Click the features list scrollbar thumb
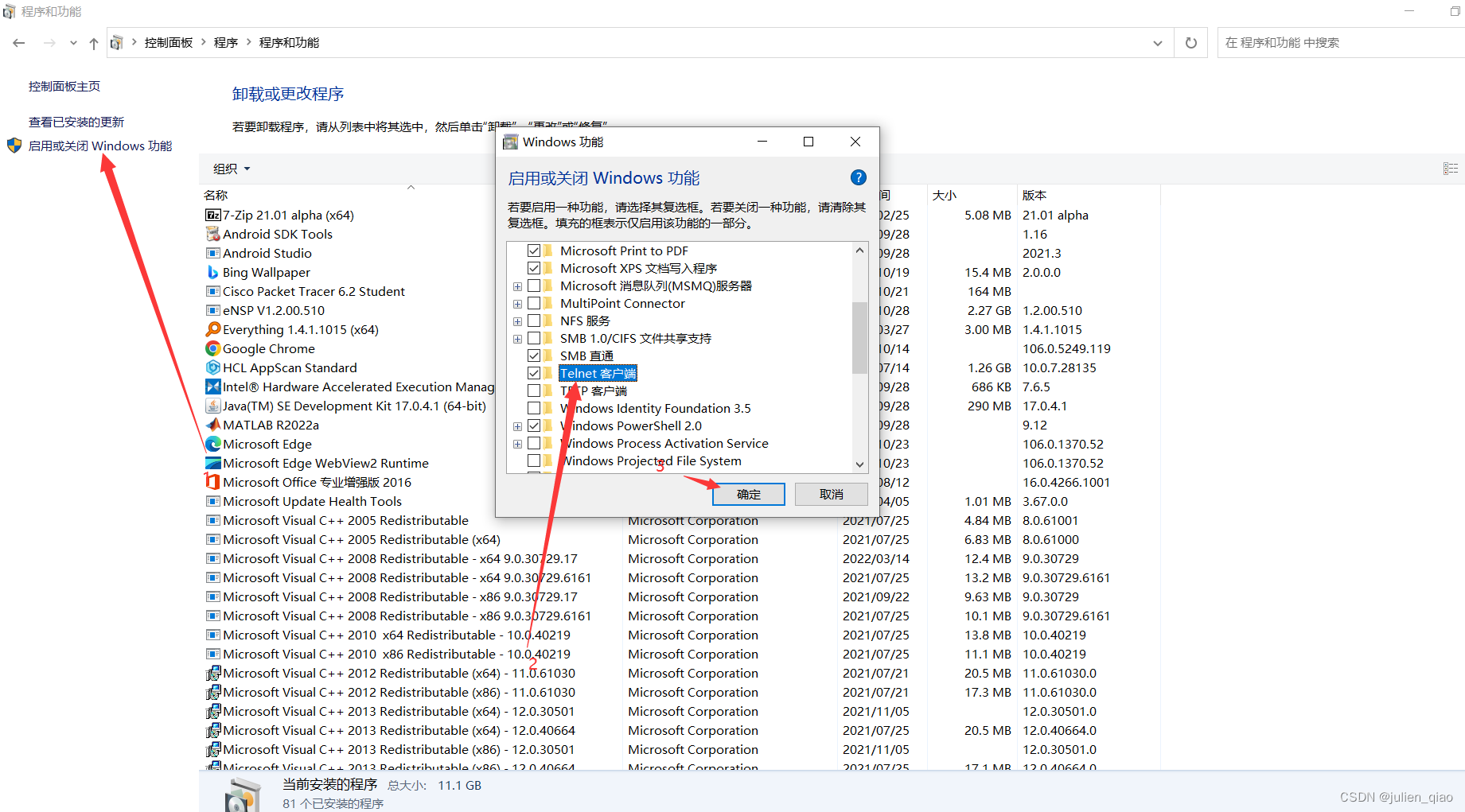 coord(859,337)
